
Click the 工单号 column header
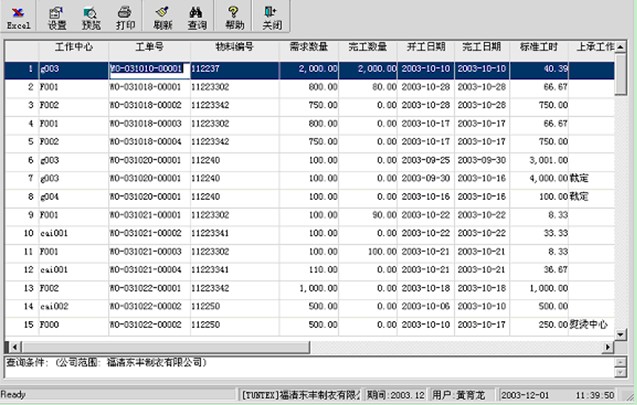[x=147, y=47]
